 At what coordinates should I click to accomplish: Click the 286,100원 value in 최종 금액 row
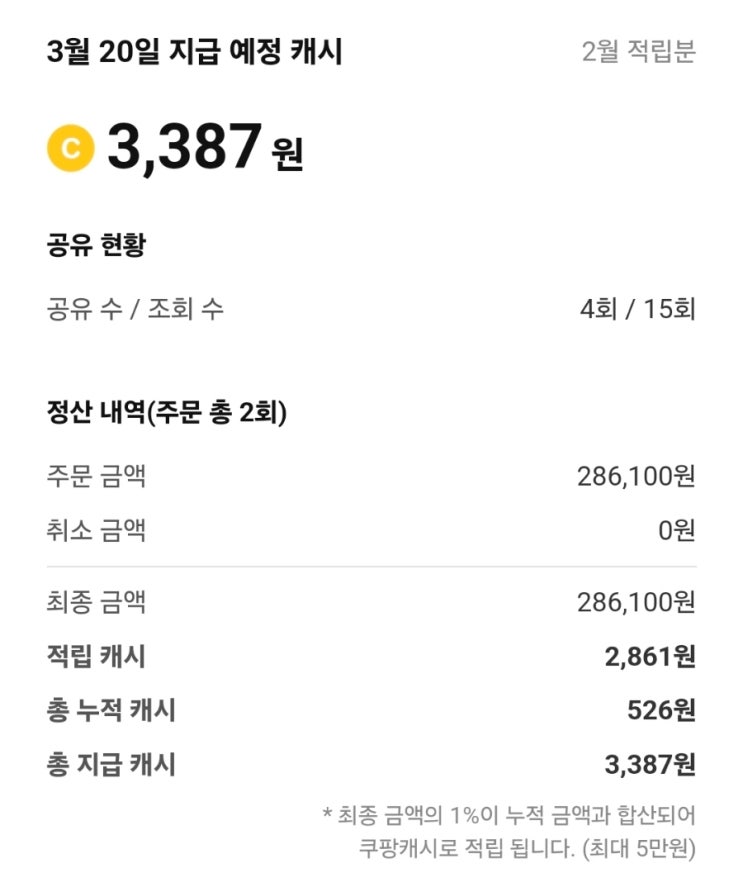tap(635, 603)
